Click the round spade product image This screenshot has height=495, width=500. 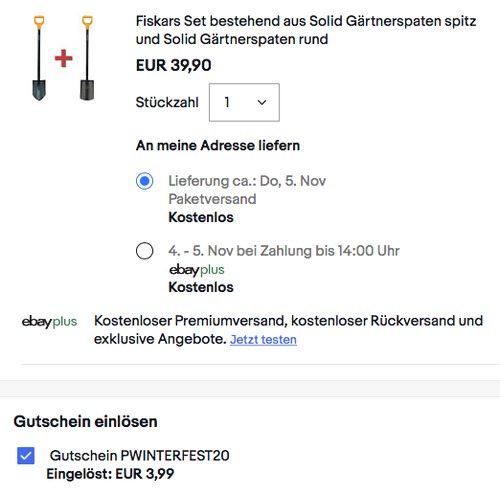pyautogui.click(x=87, y=58)
